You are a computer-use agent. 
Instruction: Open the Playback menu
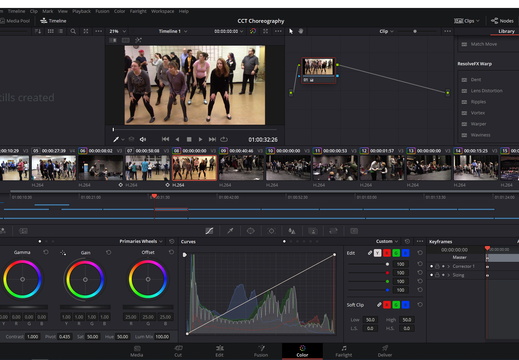(x=81, y=11)
